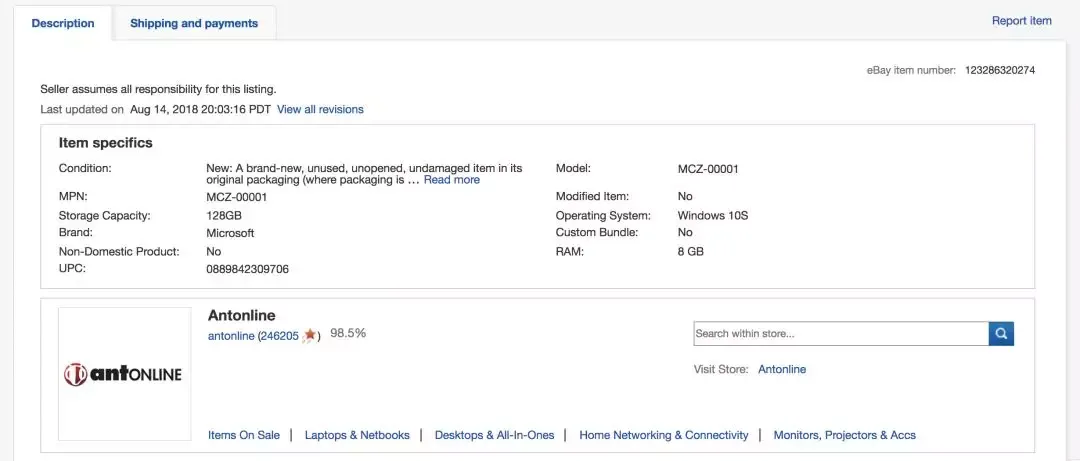
Task: Click the seller feedback star icon
Action: pos(309,336)
